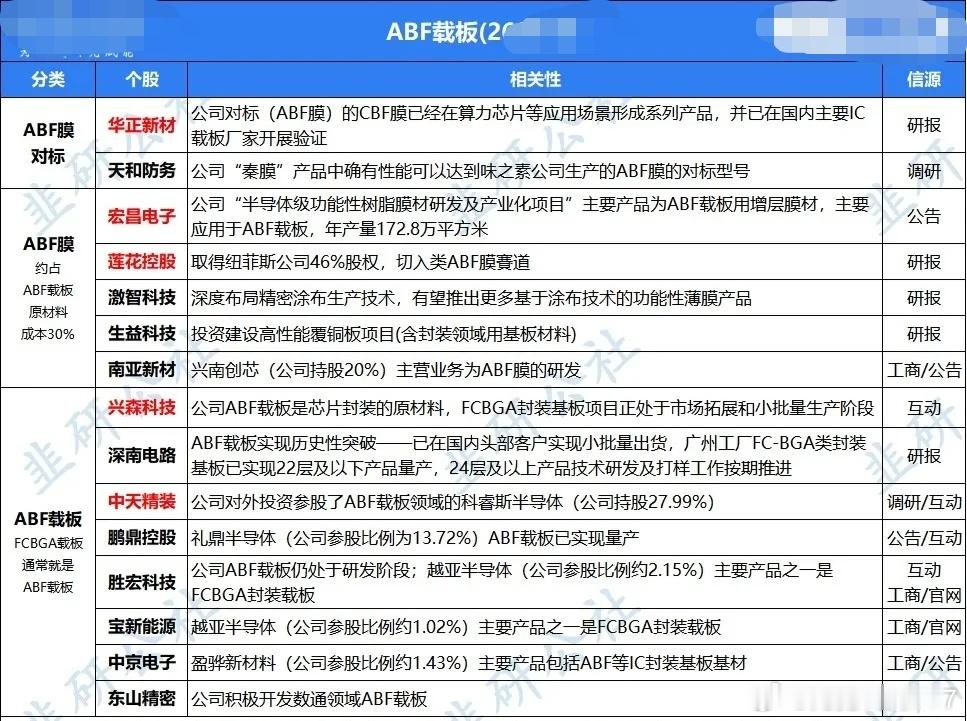Viewport: 967px width, 721px height.
Task: Click stock name 鹏鼎控股
Action: (142, 537)
